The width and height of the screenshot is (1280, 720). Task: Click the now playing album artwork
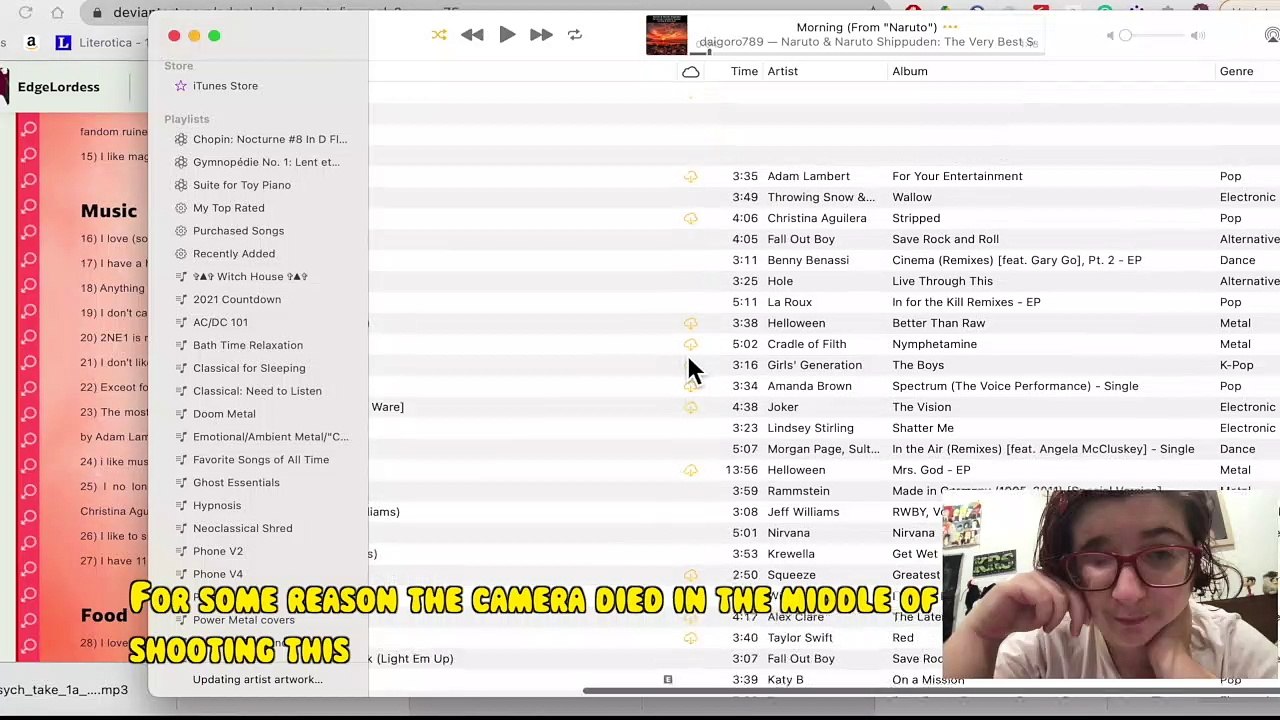pos(666,35)
